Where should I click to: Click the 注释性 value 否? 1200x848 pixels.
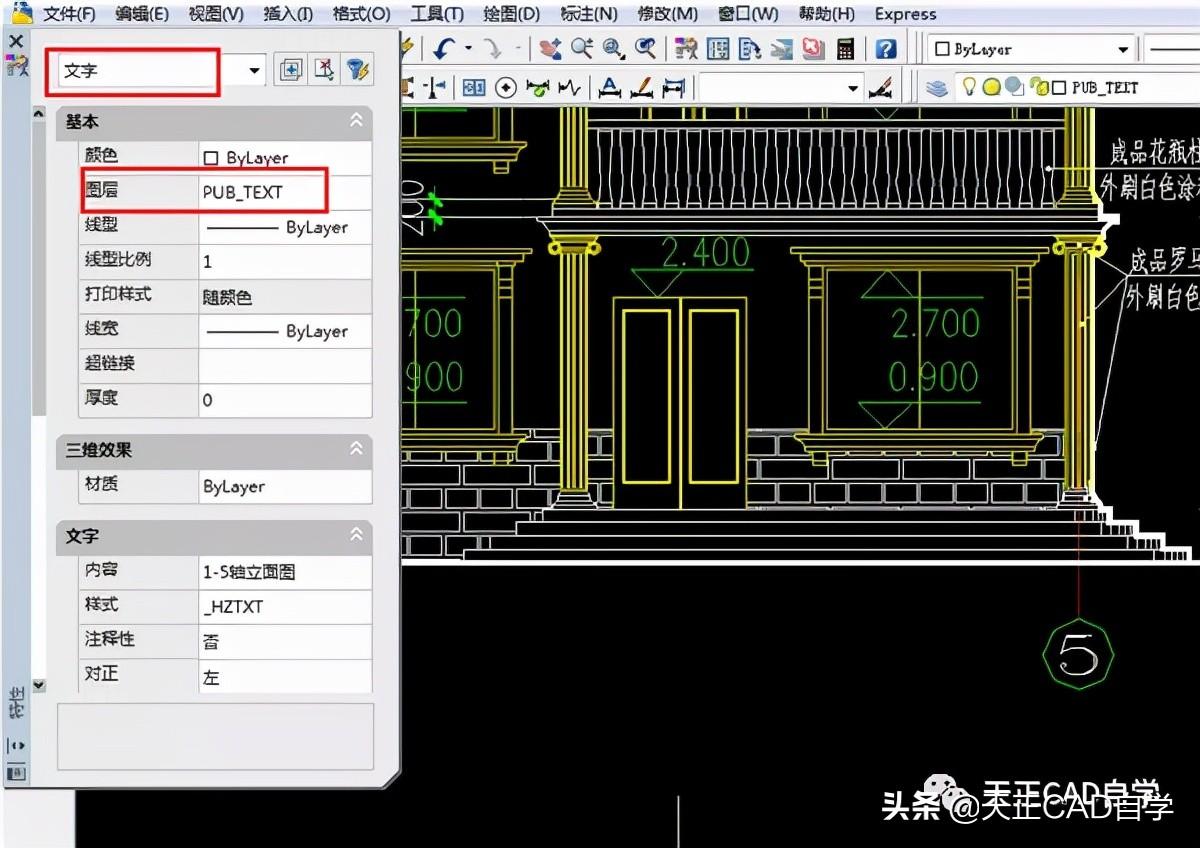click(211, 642)
